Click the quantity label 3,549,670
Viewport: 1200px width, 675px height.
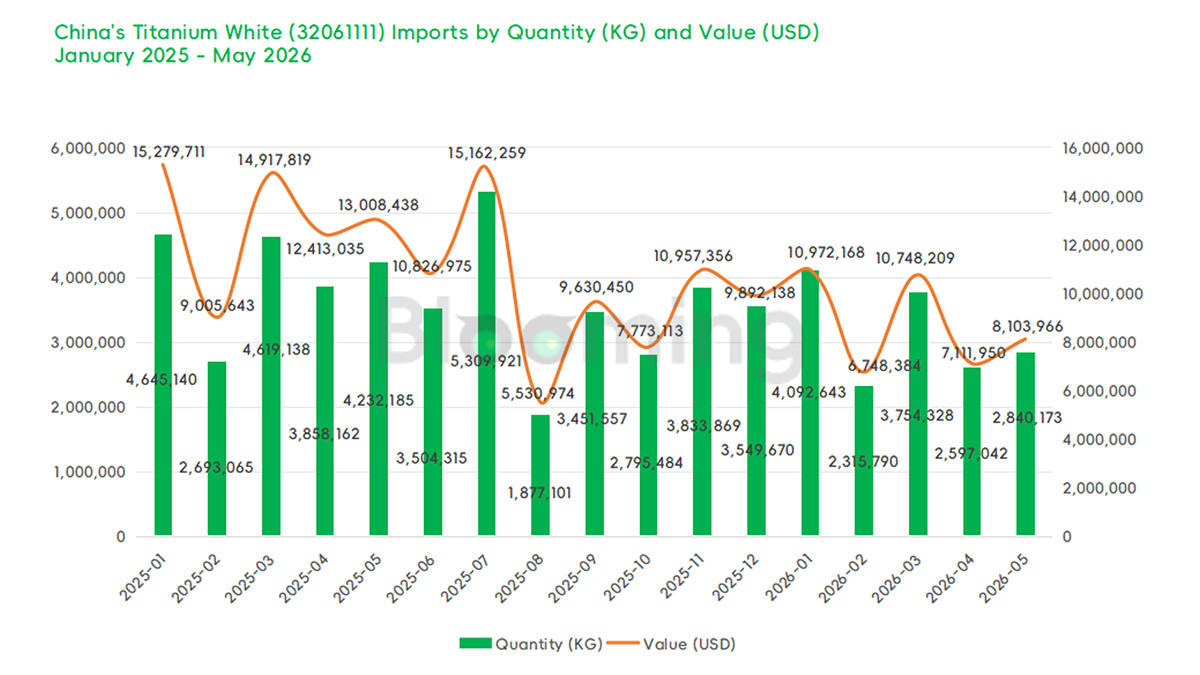tap(757, 450)
